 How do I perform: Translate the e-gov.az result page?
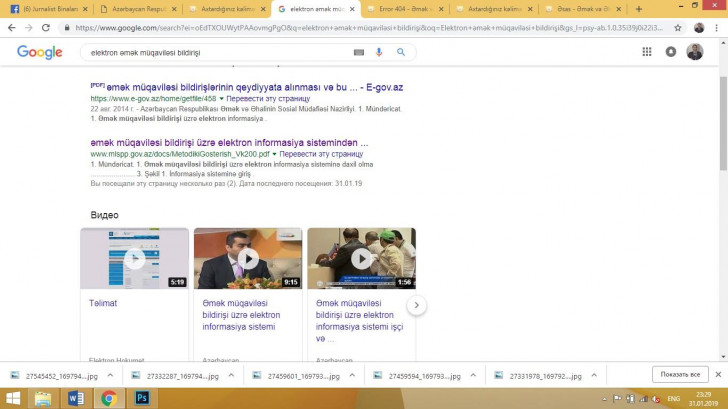(x=268, y=98)
